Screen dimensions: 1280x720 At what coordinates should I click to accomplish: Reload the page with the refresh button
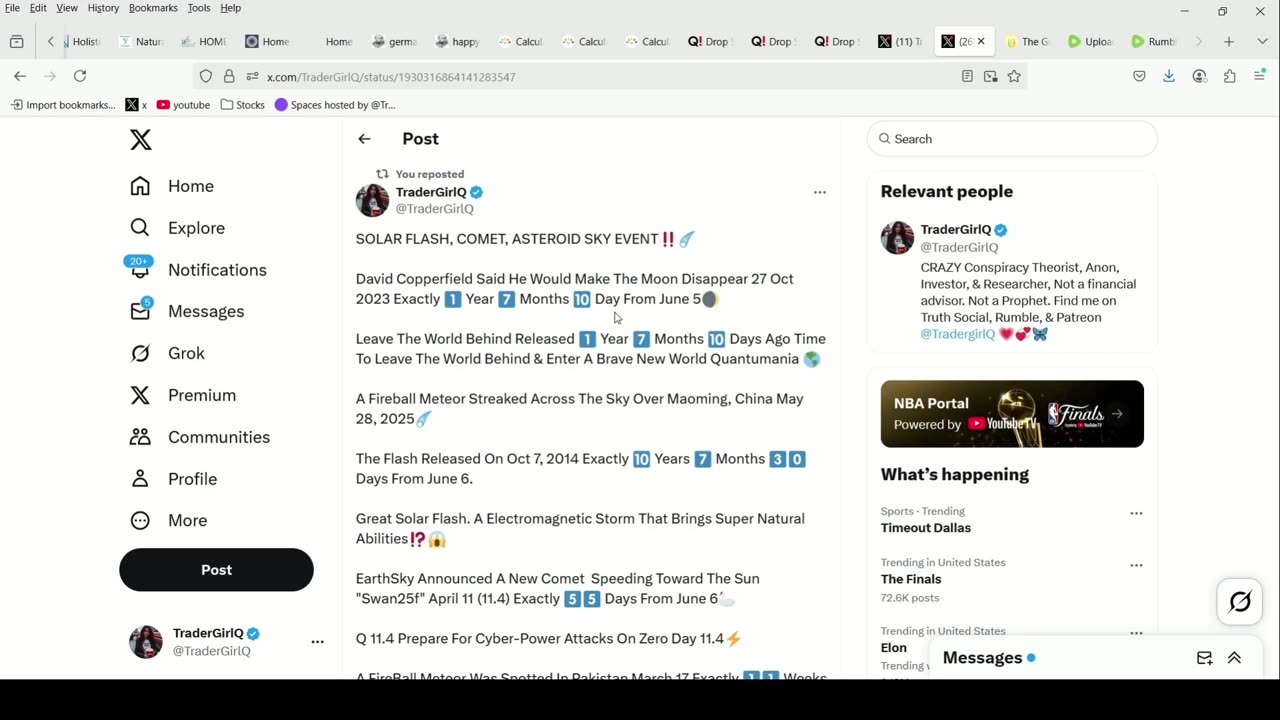tap(80, 76)
